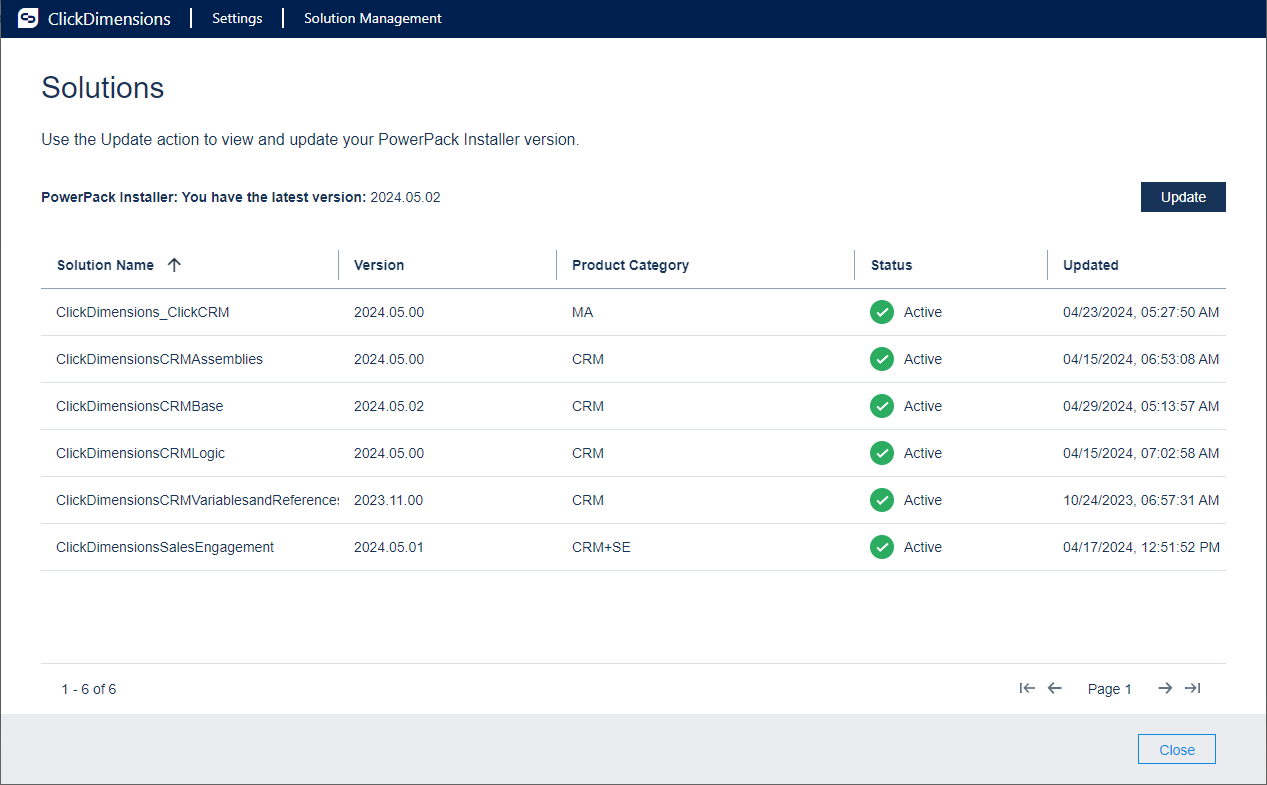Click the 04/23/2024, 05:27:50 AM timestamp

tap(1141, 312)
